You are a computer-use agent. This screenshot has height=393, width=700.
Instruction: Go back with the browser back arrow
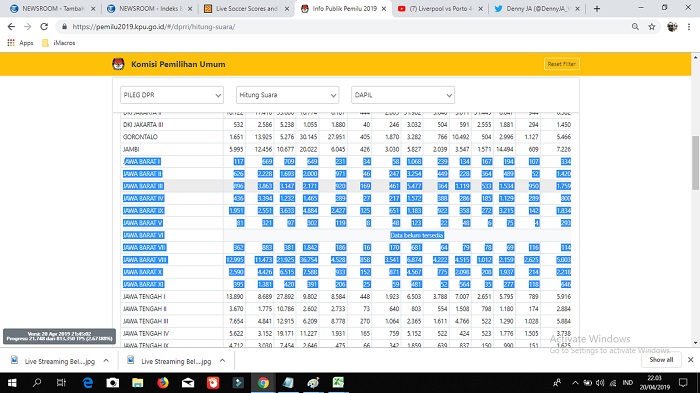coord(11,27)
